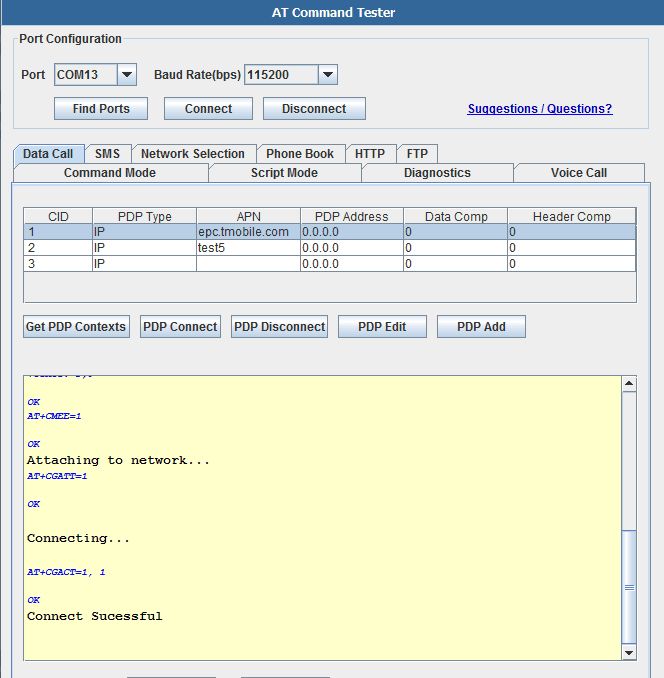Select the epc.tmobile.com APN cell
The height and width of the screenshot is (678, 664).
(249, 232)
